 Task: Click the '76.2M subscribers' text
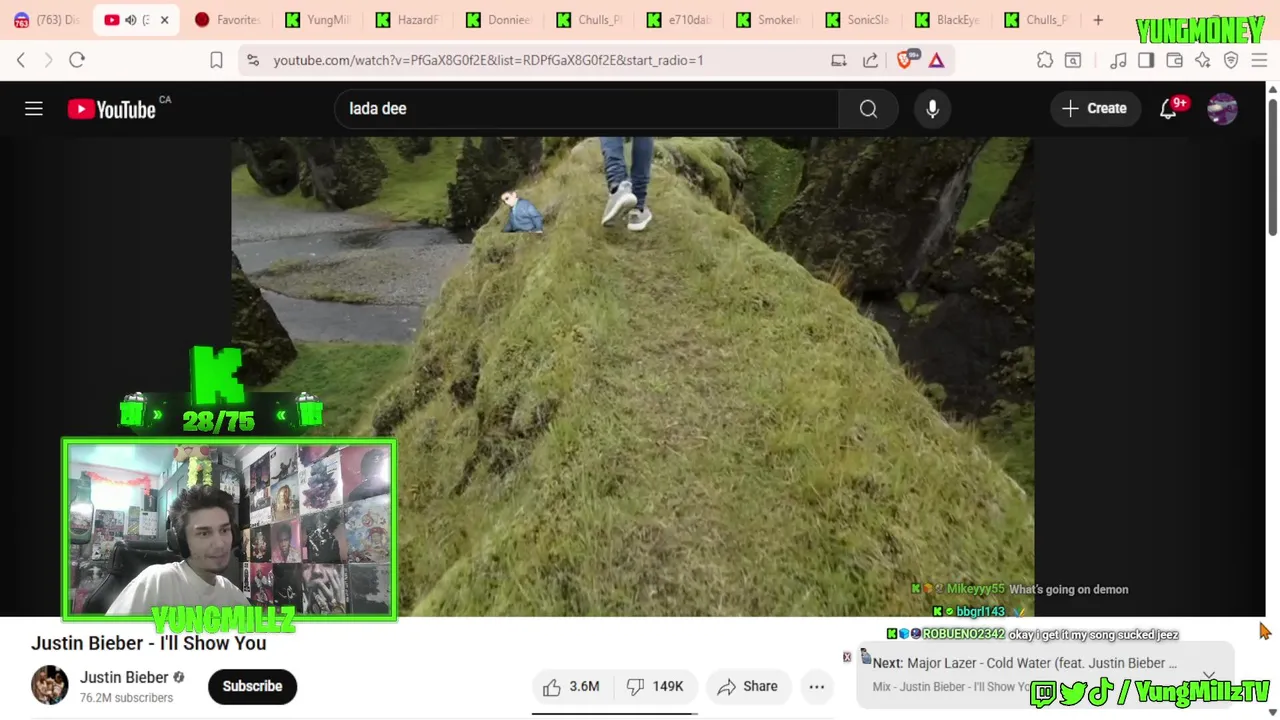pyautogui.click(x=126, y=698)
